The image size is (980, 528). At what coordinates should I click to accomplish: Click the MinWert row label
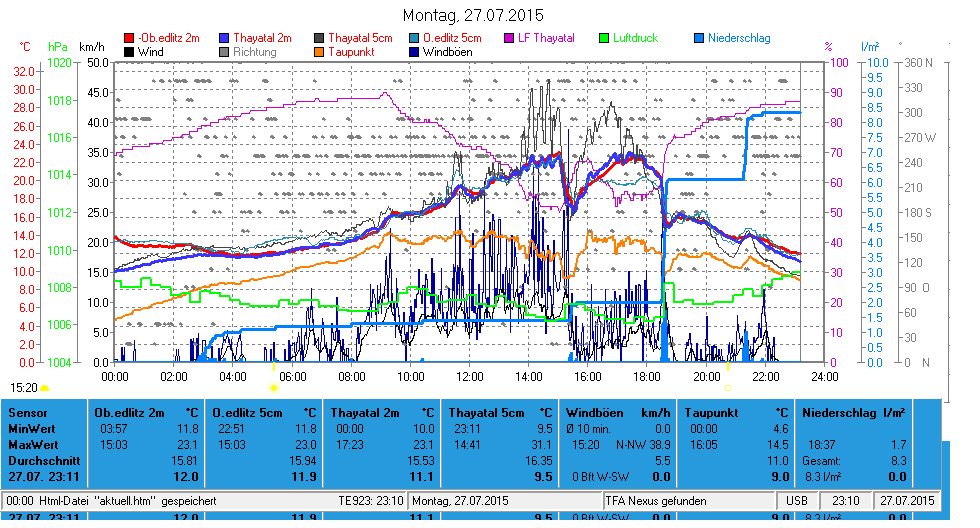(31, 429)
